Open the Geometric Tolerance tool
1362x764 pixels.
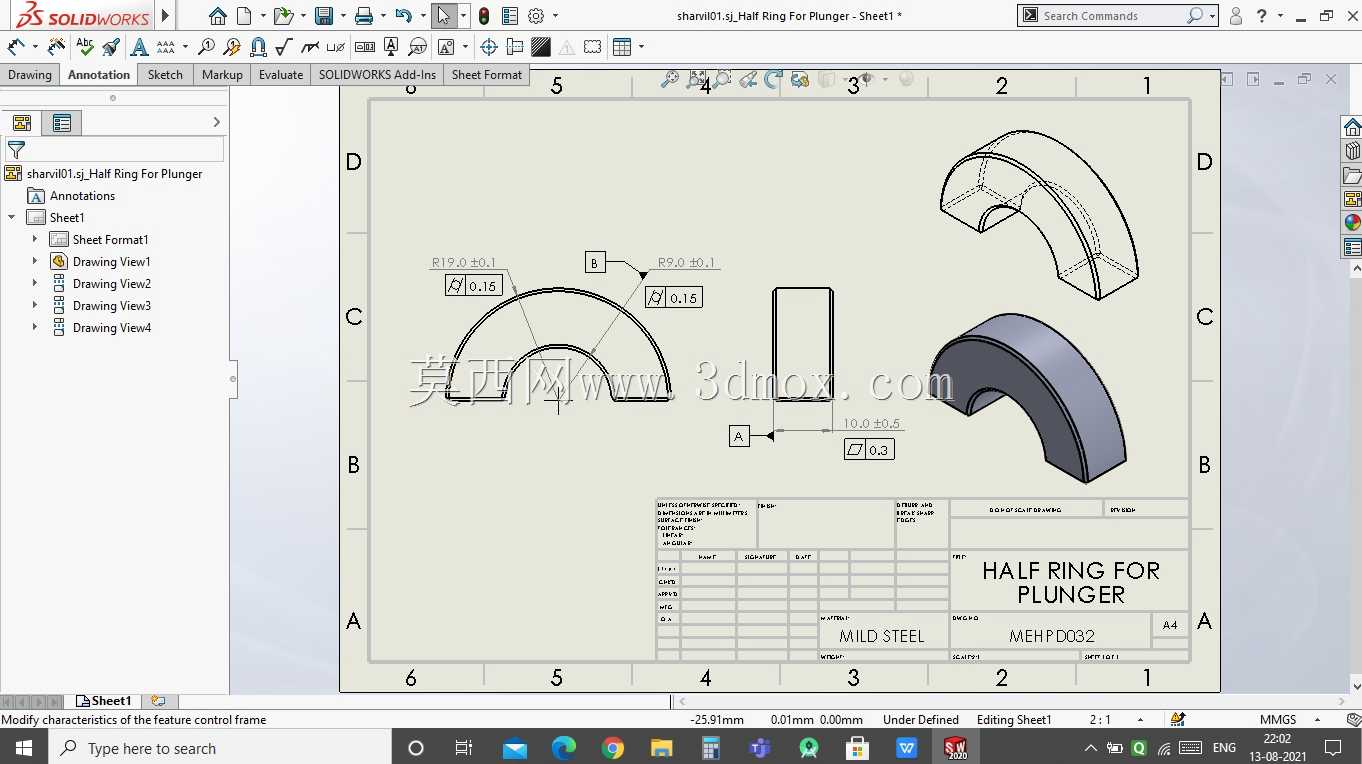point(365,46)
